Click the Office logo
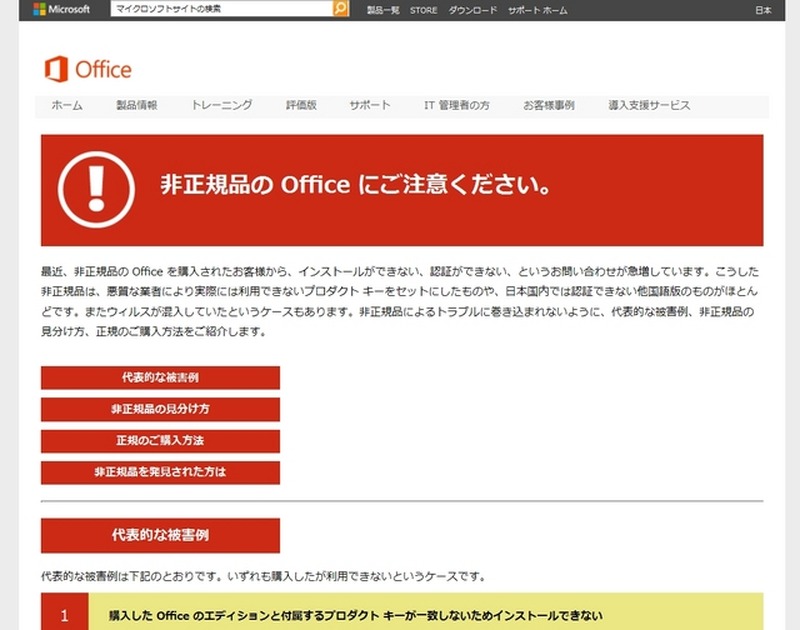Image resolution: width=800 pixels, height=630 pixels. pyautogui.click(x=88, y=69)
